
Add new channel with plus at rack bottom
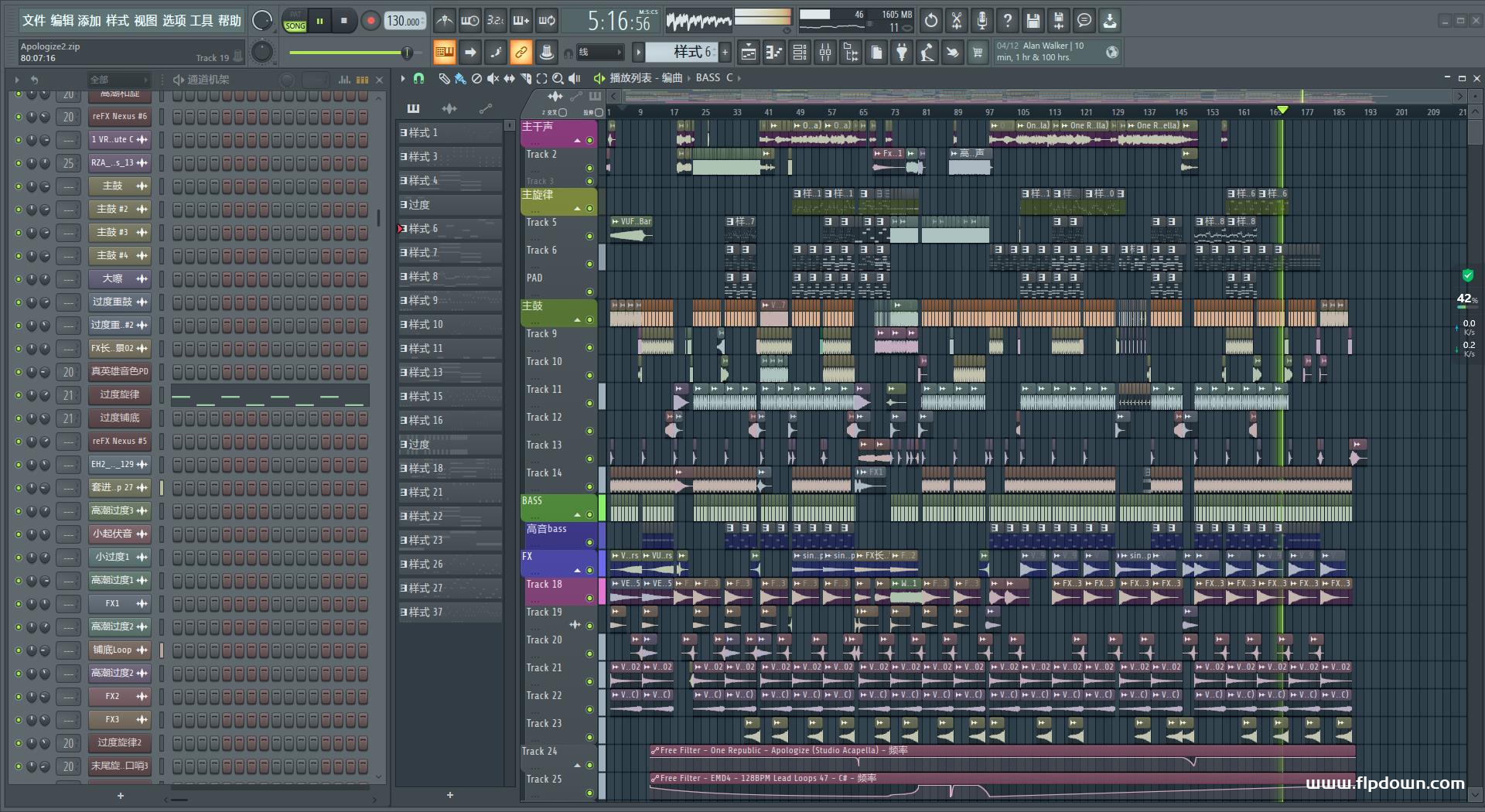121,795
